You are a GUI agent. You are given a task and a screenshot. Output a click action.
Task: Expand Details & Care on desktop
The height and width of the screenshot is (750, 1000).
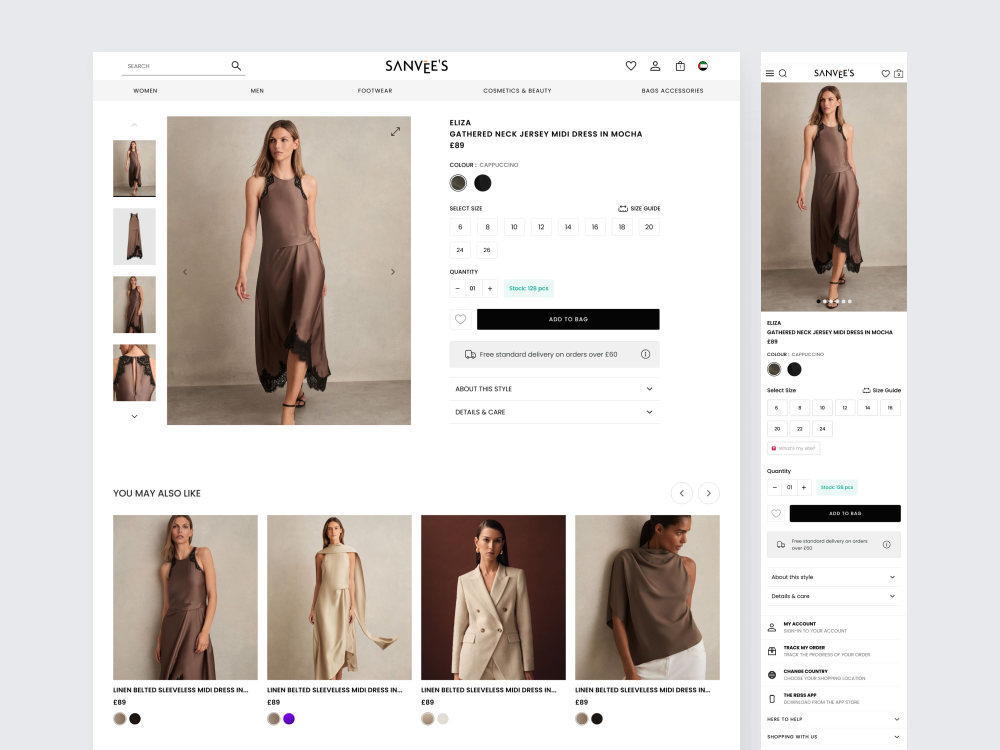[554, 412]
